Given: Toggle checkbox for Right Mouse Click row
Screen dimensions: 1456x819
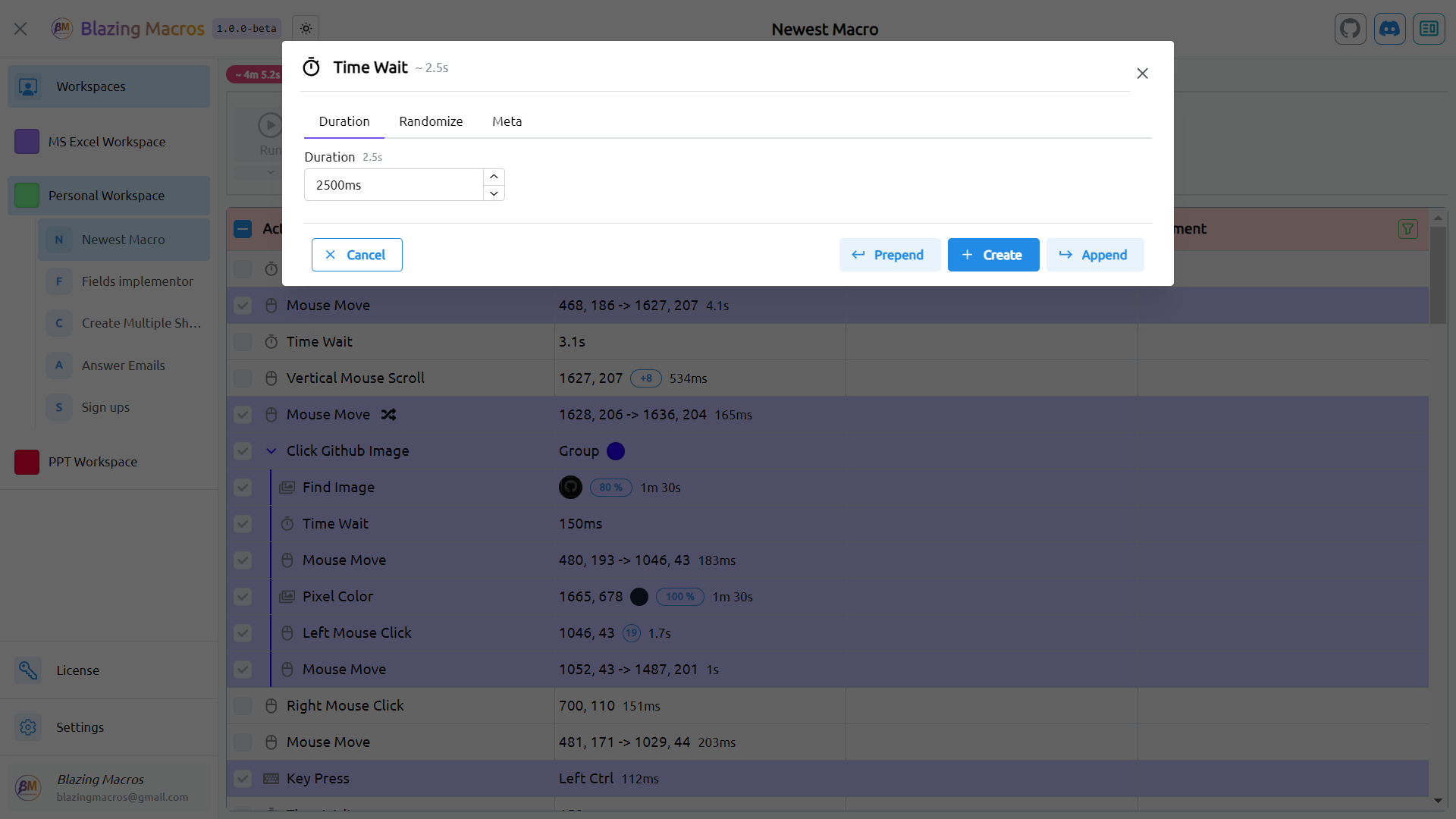Looking at the screenshot, I should tap(243, 706).
